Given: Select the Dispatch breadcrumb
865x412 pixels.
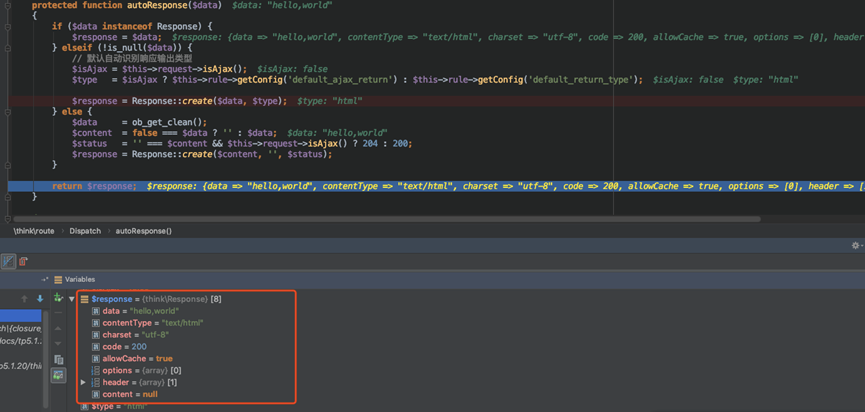Looking at the screenshot, I should pos(85,231).
